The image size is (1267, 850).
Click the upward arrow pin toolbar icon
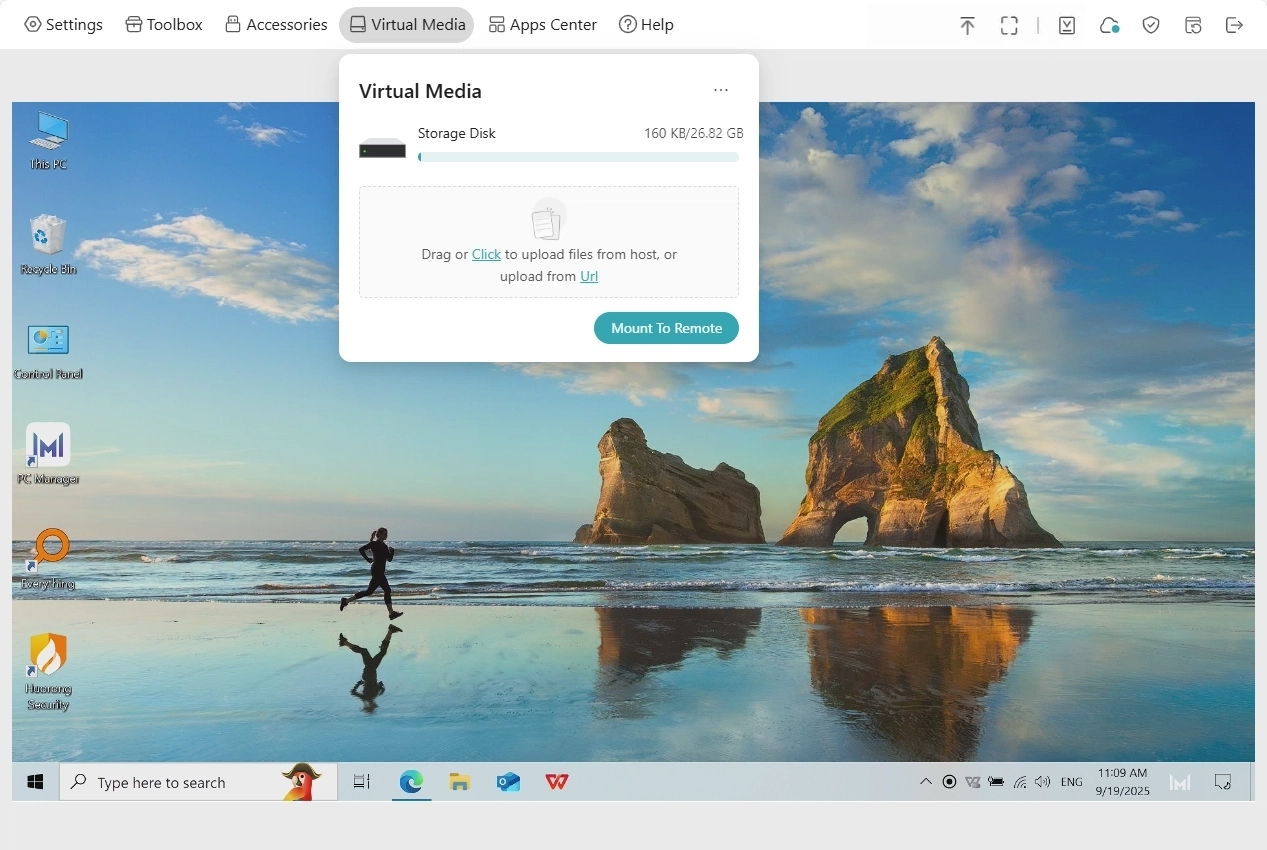967,26
